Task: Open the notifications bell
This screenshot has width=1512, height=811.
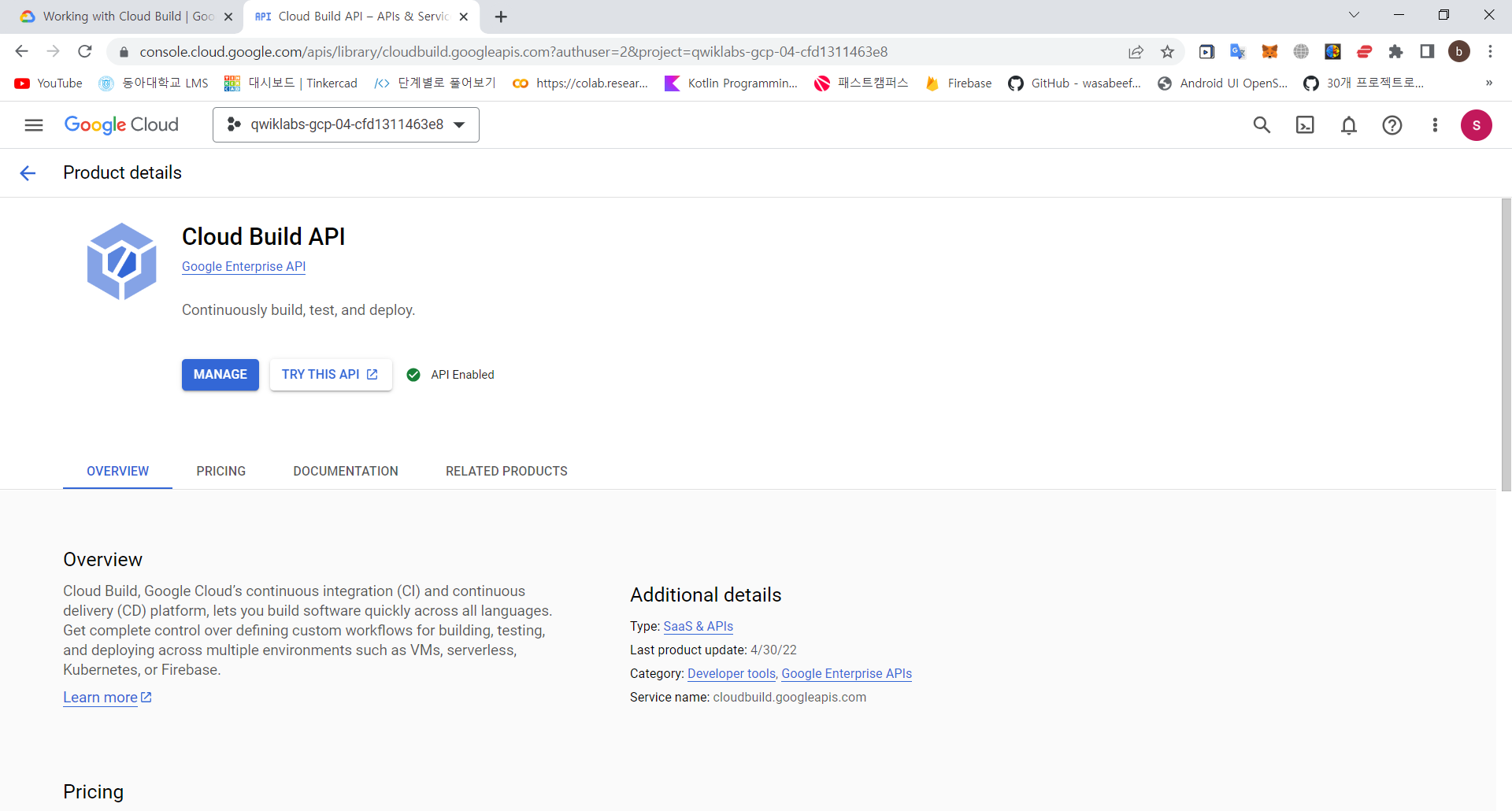Action: tap(1349, 125)
